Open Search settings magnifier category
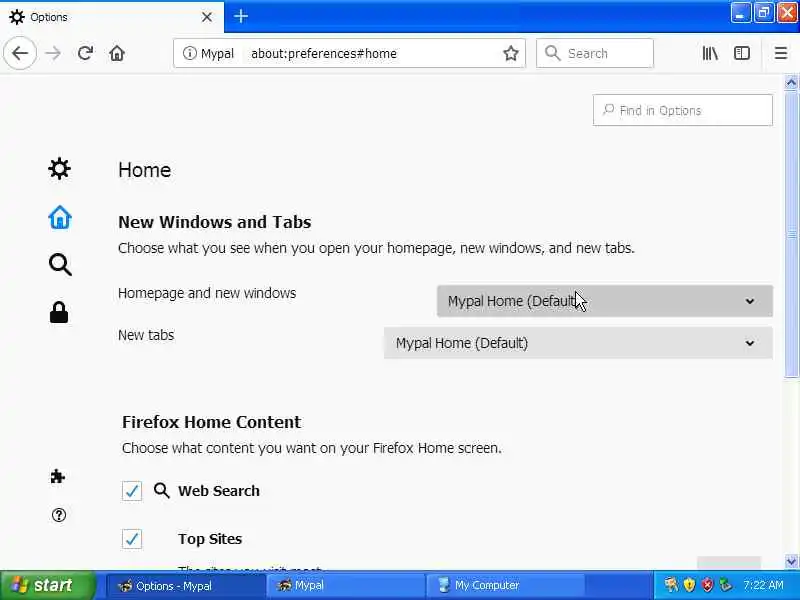The image size is (800, 600). click(60, 264)
